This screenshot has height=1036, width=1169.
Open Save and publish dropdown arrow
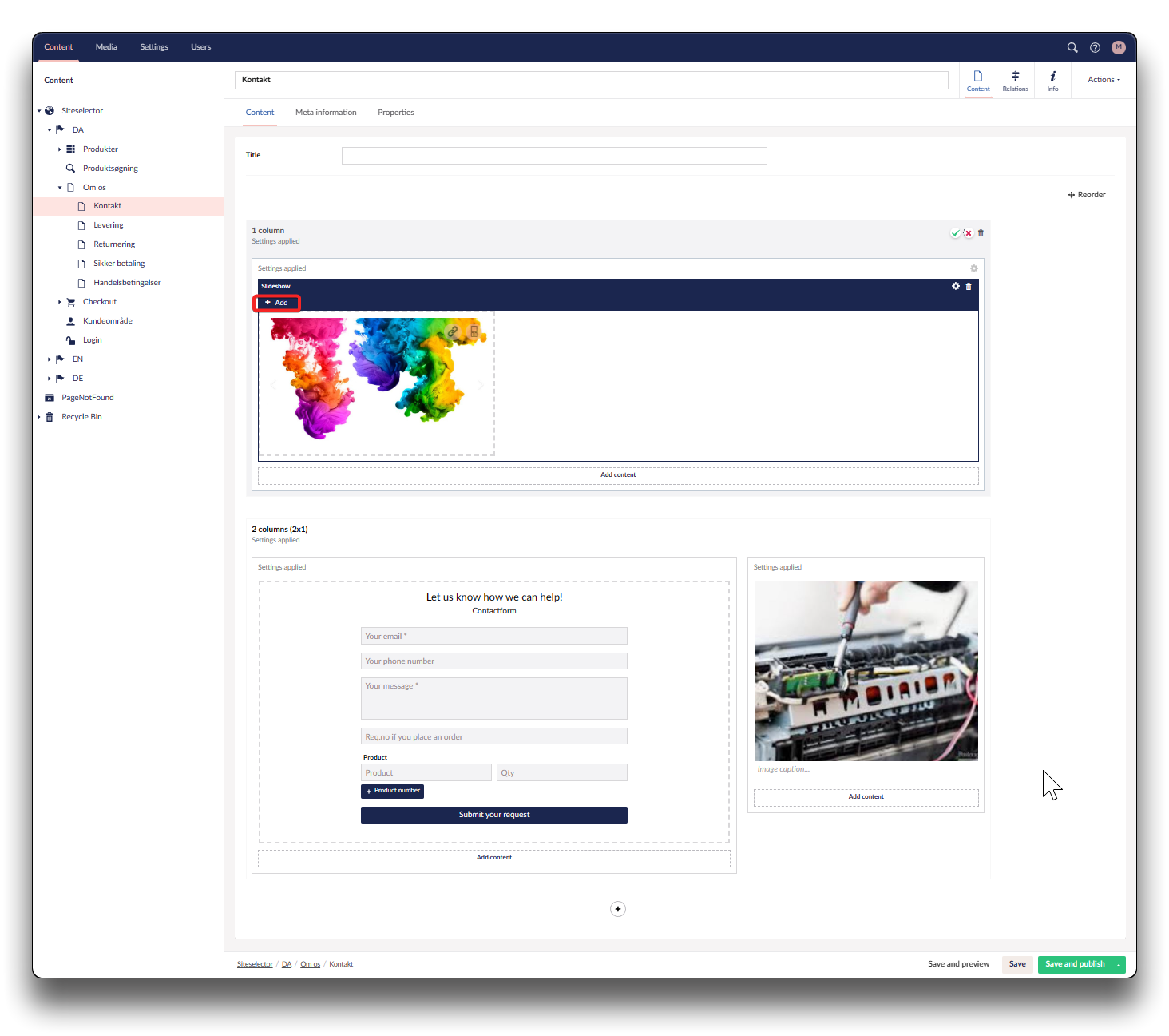(x=1119, y=965)
